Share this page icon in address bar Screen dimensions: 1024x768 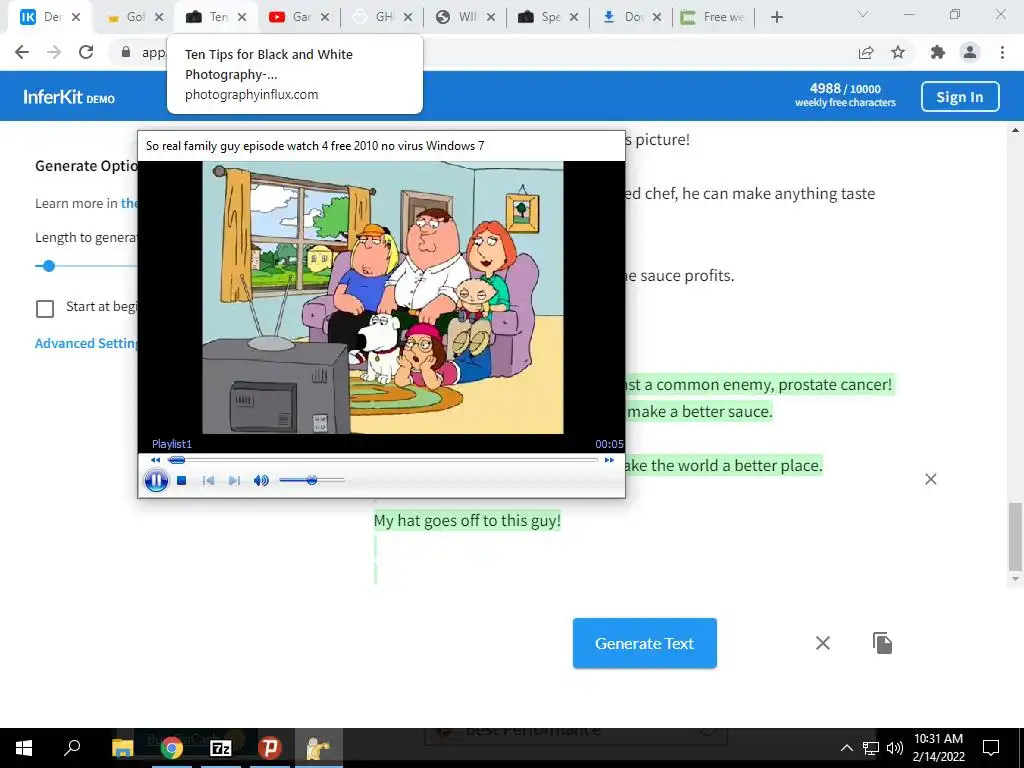pos(866,52)
